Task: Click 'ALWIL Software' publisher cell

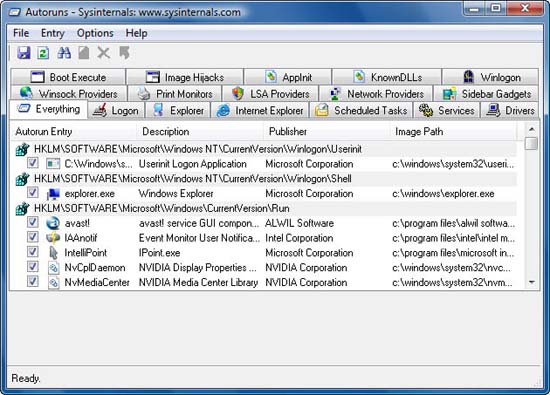Action: point(300,223)
